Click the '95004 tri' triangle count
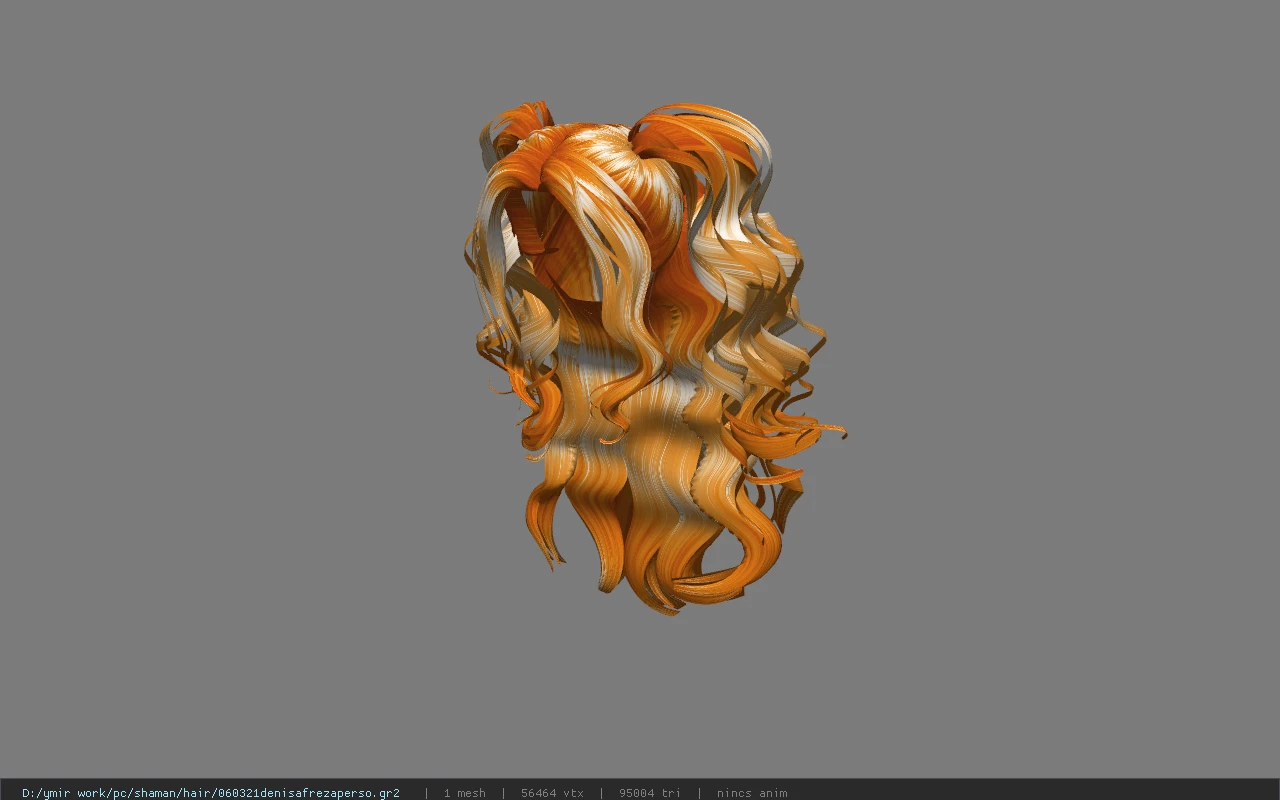The height and width of the screenshot is (800, 1280). tap(649, 793)
